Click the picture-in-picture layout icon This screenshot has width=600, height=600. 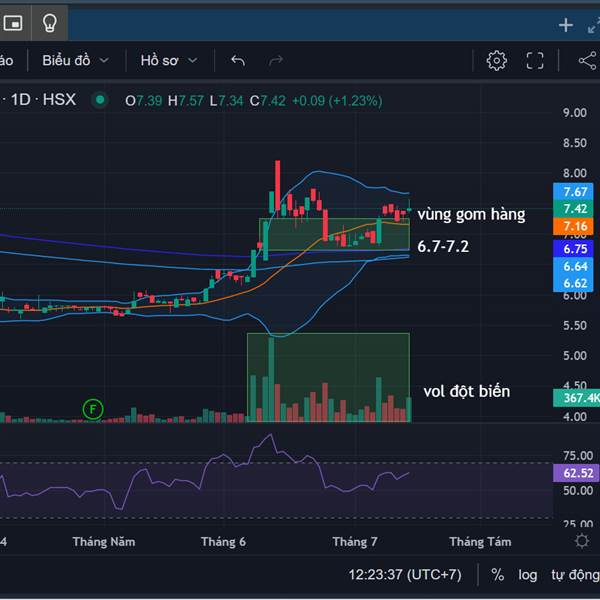[13, 23]
